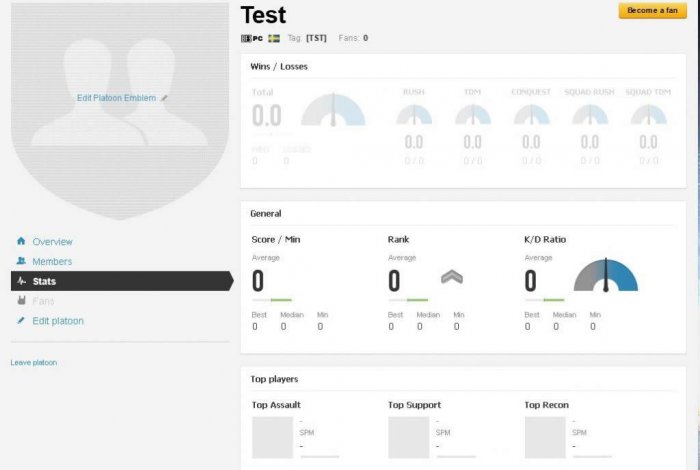This screenshot has height=470, width=700.
Task: Click the Swedish flag icon
Action: (x=274, y=38)
